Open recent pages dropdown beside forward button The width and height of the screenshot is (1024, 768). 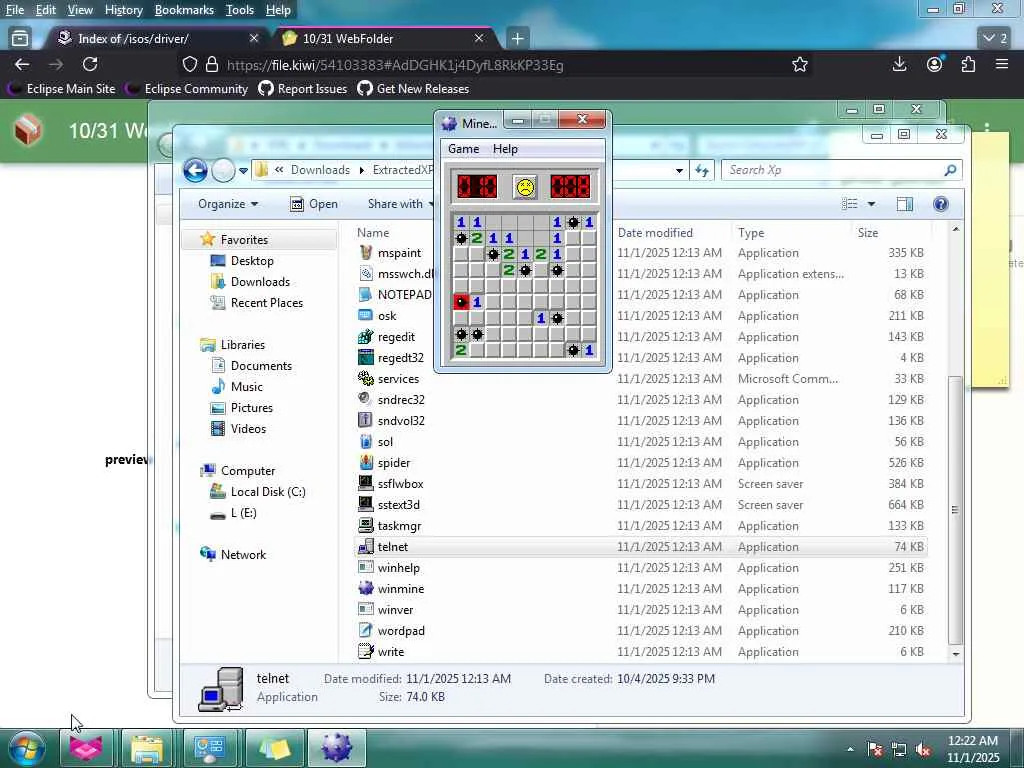coord(243,170)
